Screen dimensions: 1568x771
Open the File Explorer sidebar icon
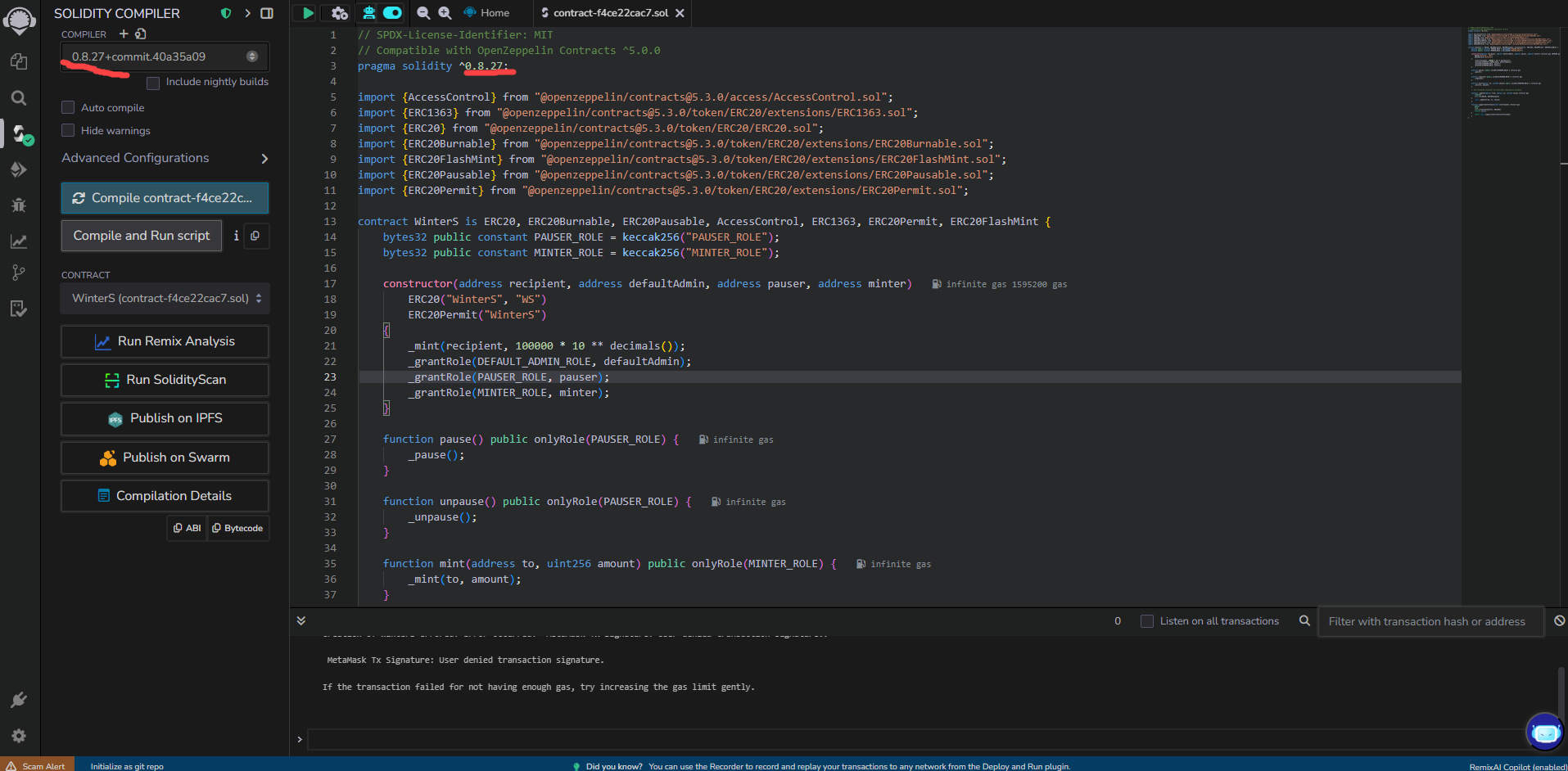[19, 61]
